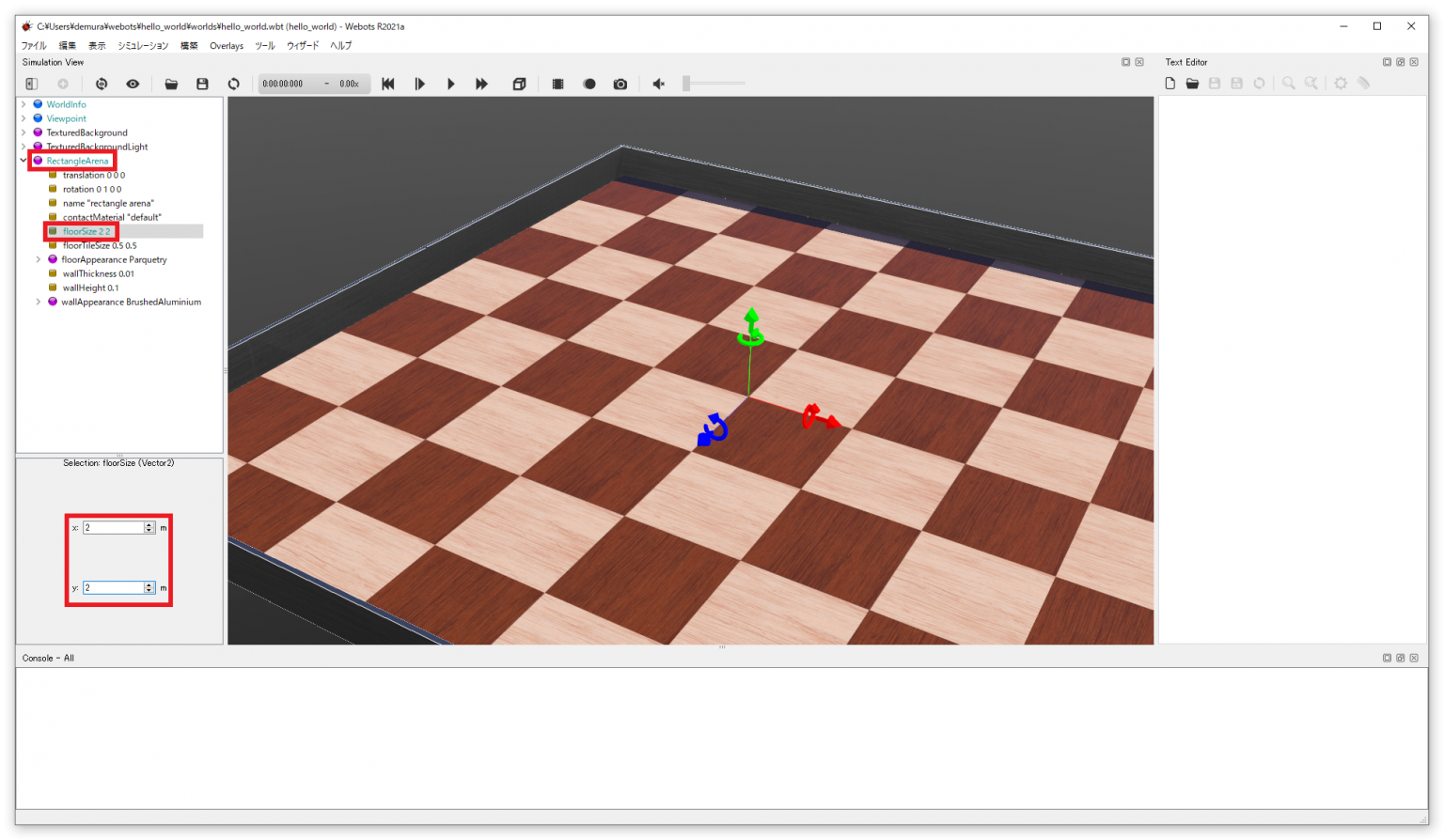The width and height of the screenshot is (1444, 840).
Task: Expand the floorAppearance Parquetry node
Action: 40,259
